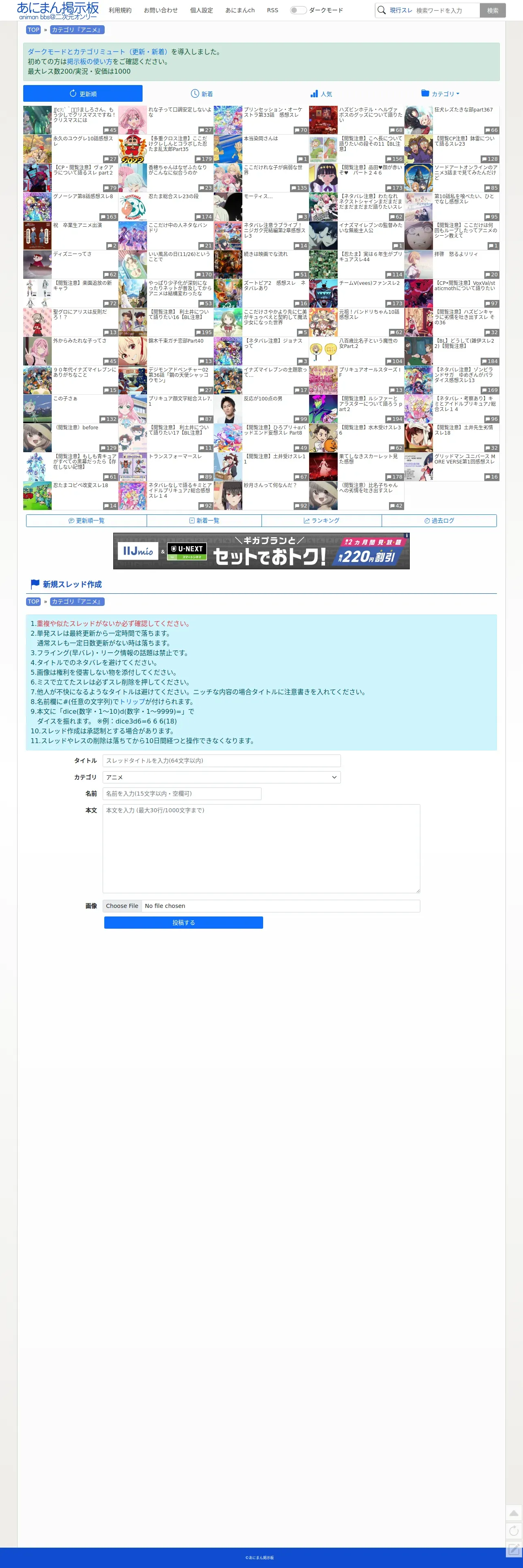
Task: Click the 検索 button
Action: [492, 10]
